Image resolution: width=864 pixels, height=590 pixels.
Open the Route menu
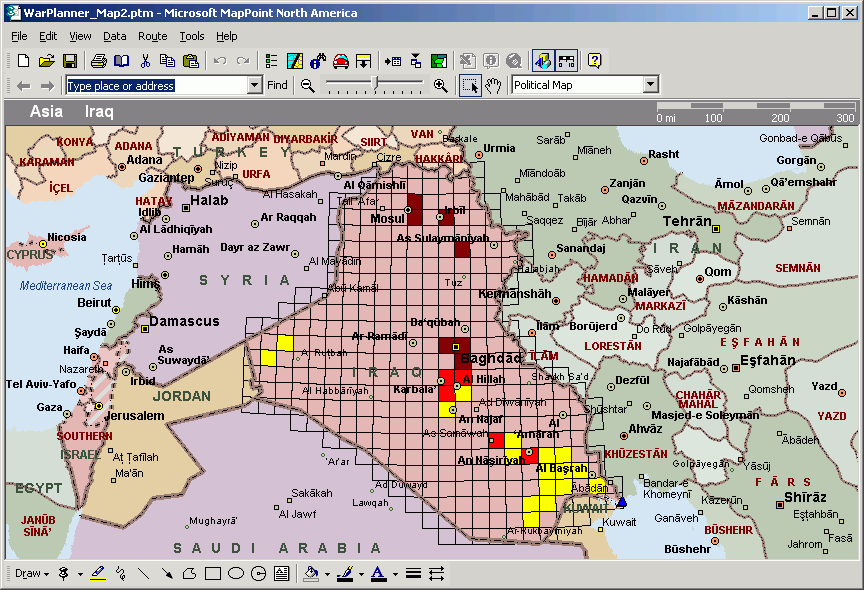(x=153, y=36)
